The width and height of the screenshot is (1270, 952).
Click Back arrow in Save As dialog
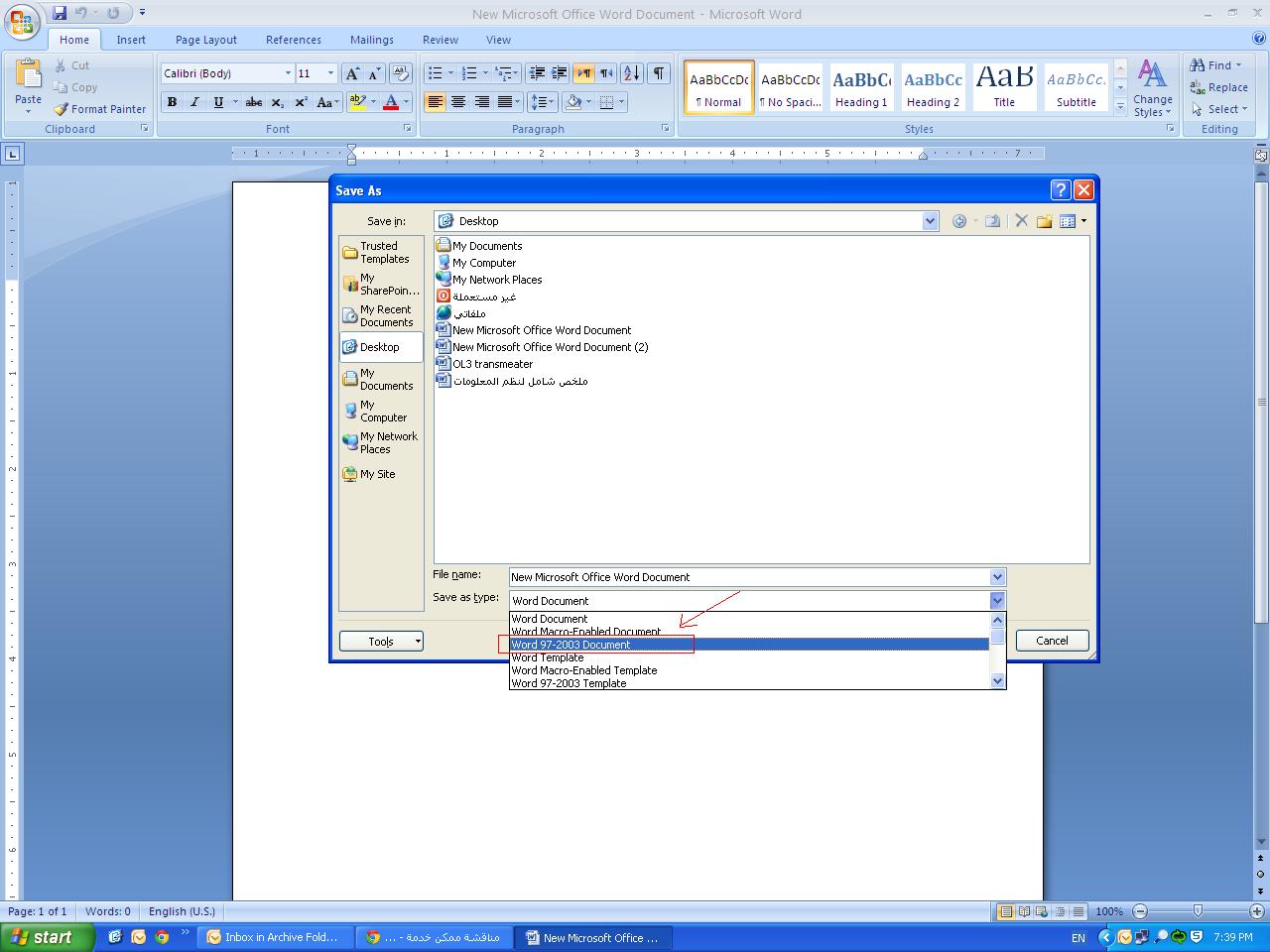click(959, 221)
